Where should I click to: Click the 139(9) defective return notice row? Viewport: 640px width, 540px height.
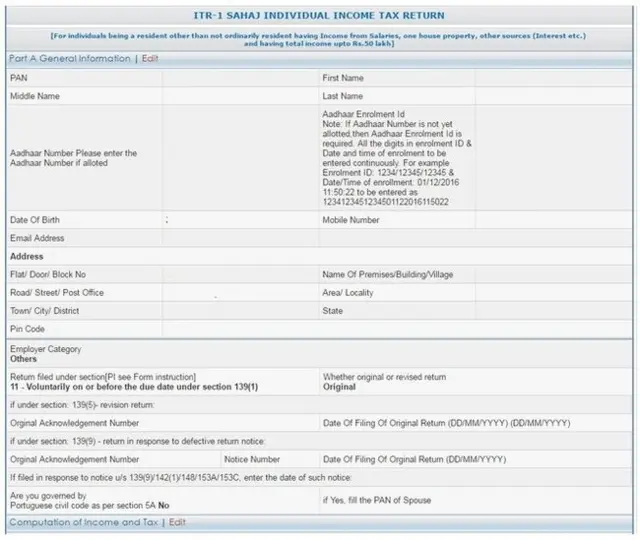pyautogui.click(x=319, y=441)
